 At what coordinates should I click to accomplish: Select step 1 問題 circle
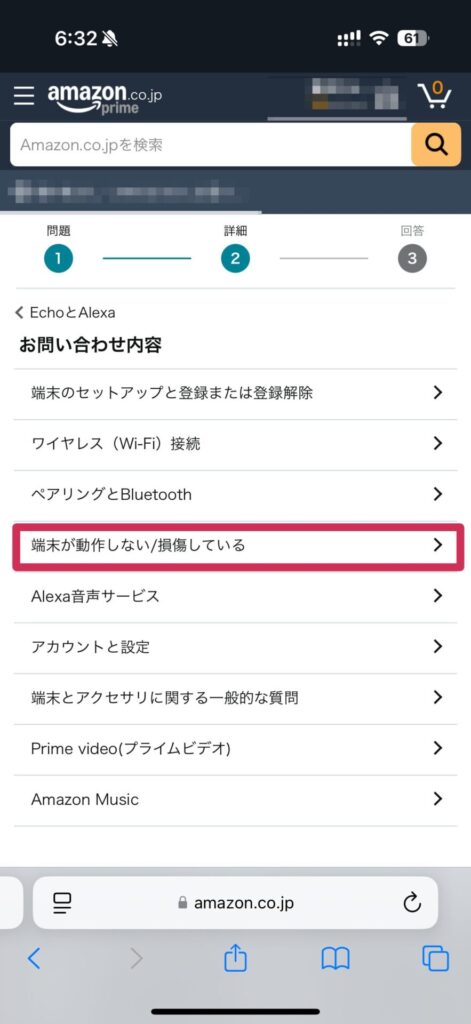pyautogui.click(x=58, y=259)
